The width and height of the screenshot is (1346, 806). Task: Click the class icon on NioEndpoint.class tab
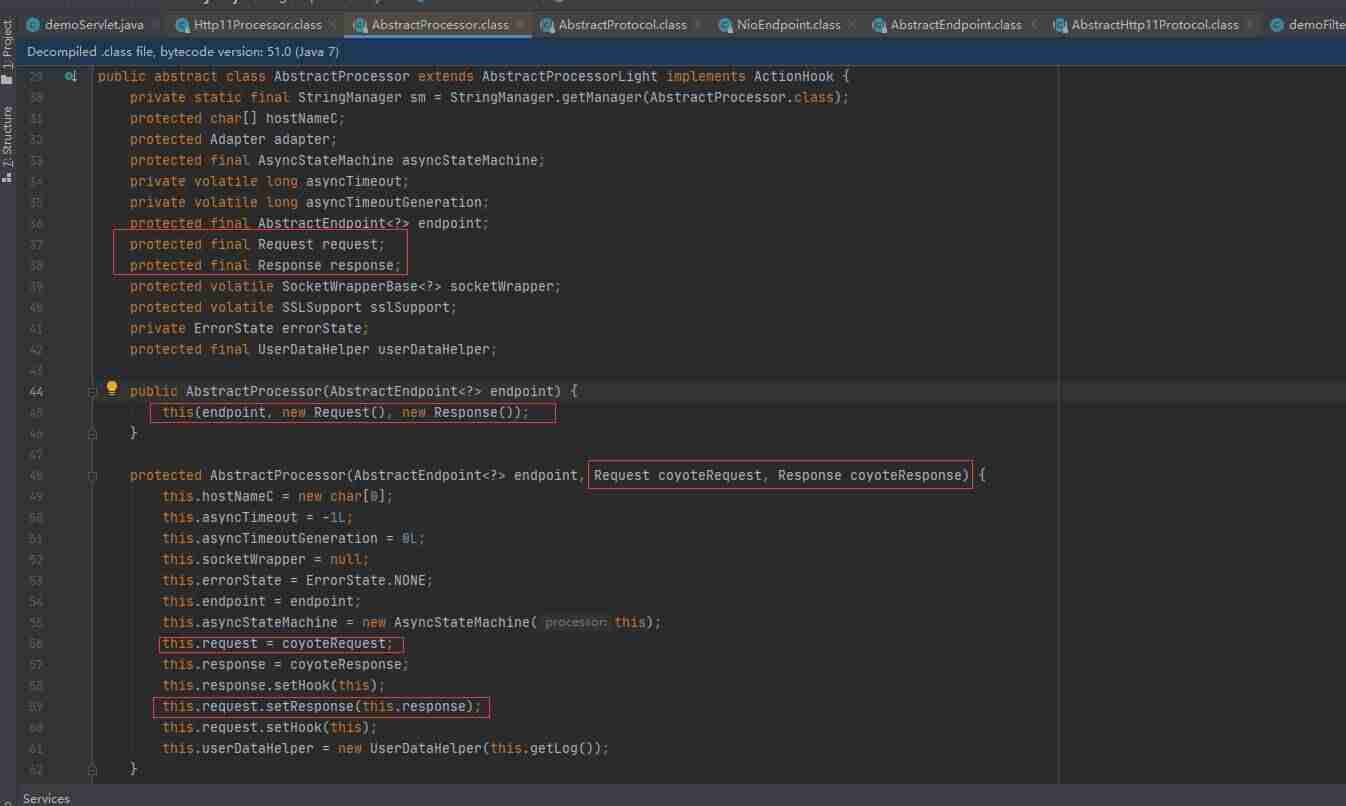(726, 25)
